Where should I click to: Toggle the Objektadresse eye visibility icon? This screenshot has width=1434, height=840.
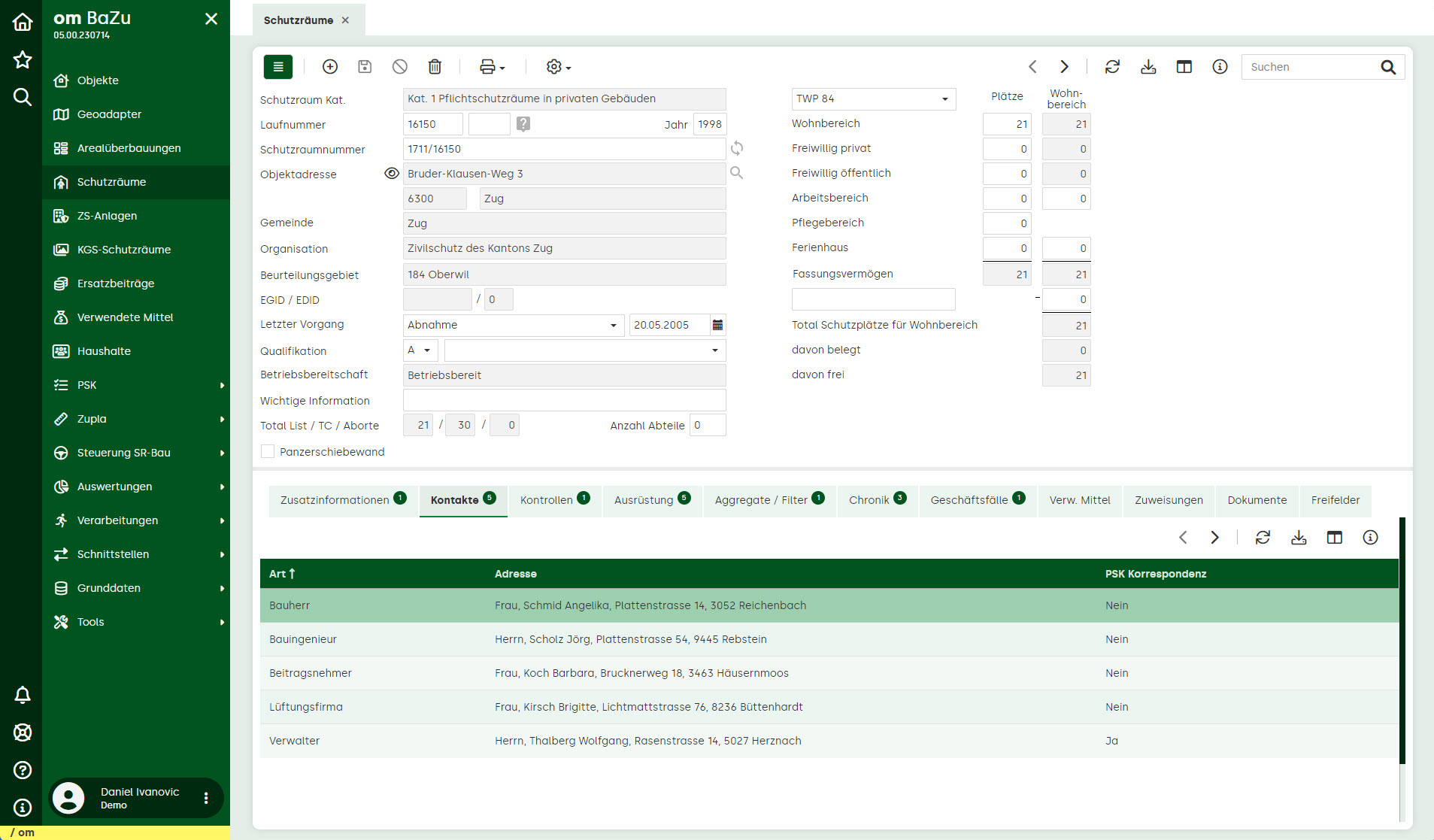tap(391, 174)
